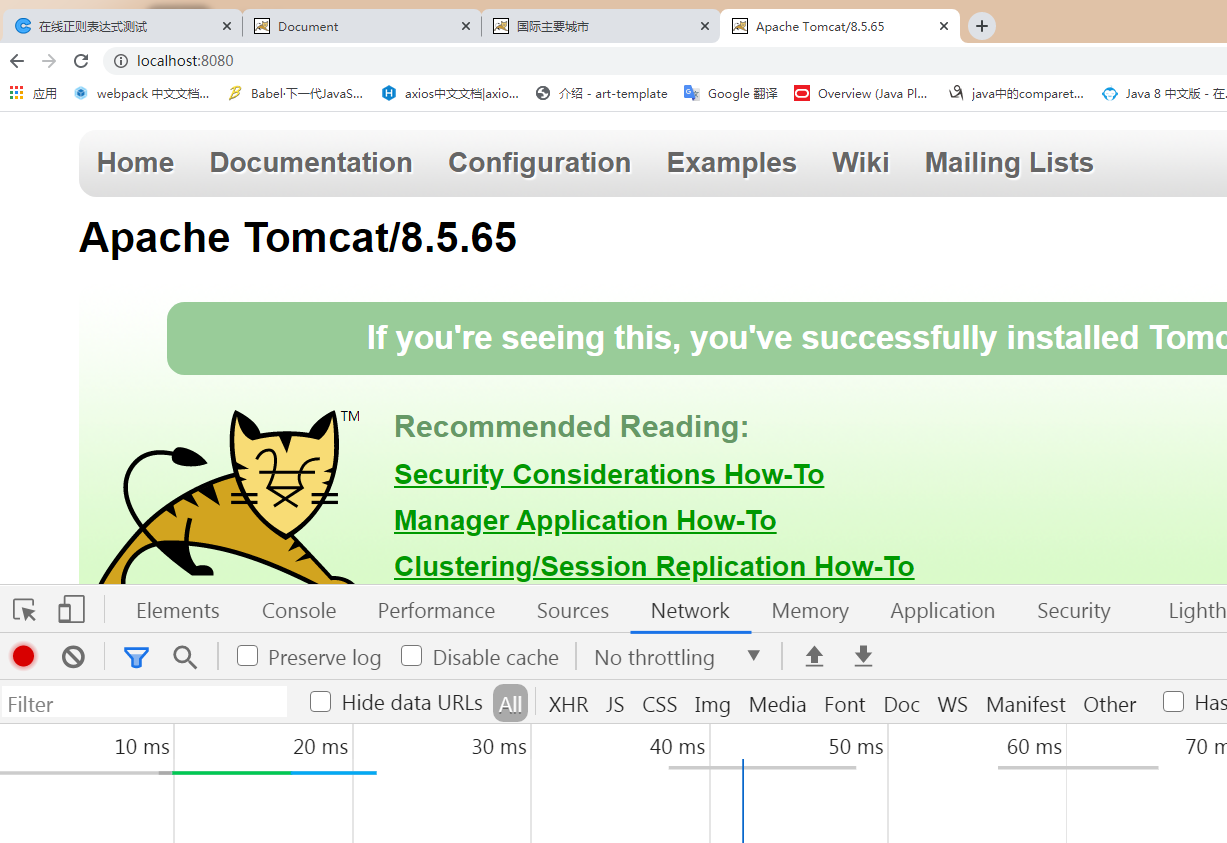1227x843 pixels.
Task: Filter requests by Other
Action: point(1110,705)
